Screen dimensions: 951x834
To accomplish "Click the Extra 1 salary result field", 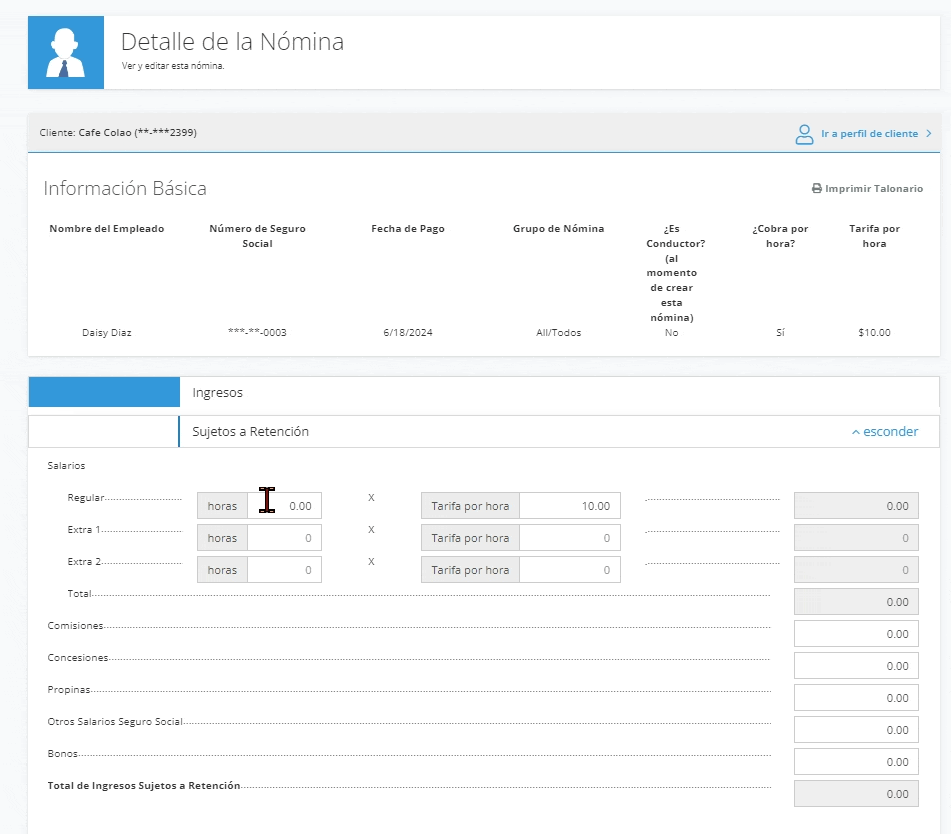I will coord(856,538).
